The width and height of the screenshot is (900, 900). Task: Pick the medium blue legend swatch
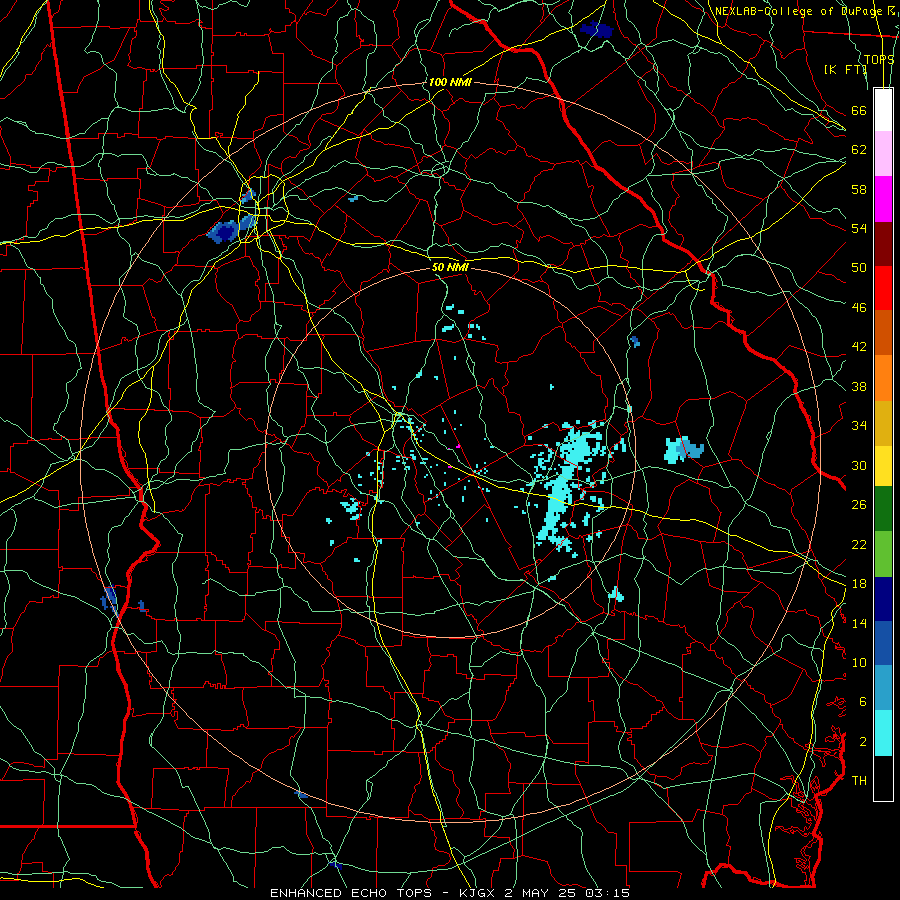(883, 643)
